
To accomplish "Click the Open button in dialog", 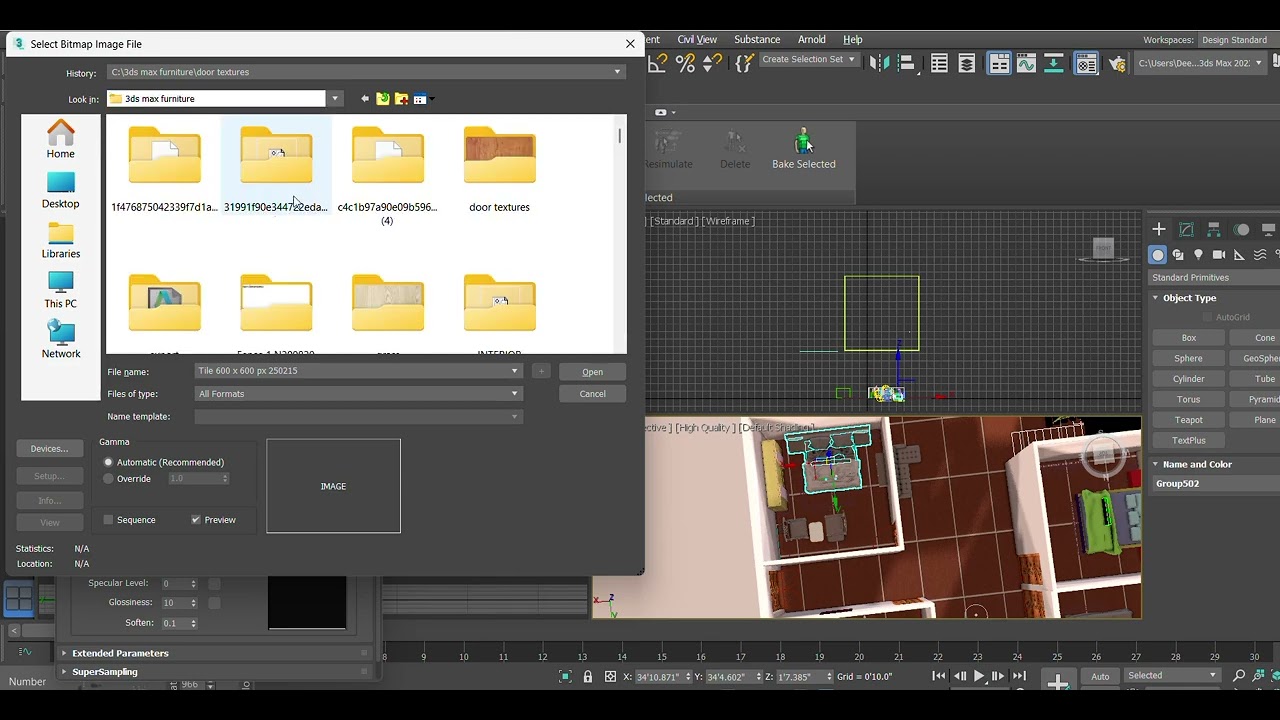I will [x=593, y=372].
